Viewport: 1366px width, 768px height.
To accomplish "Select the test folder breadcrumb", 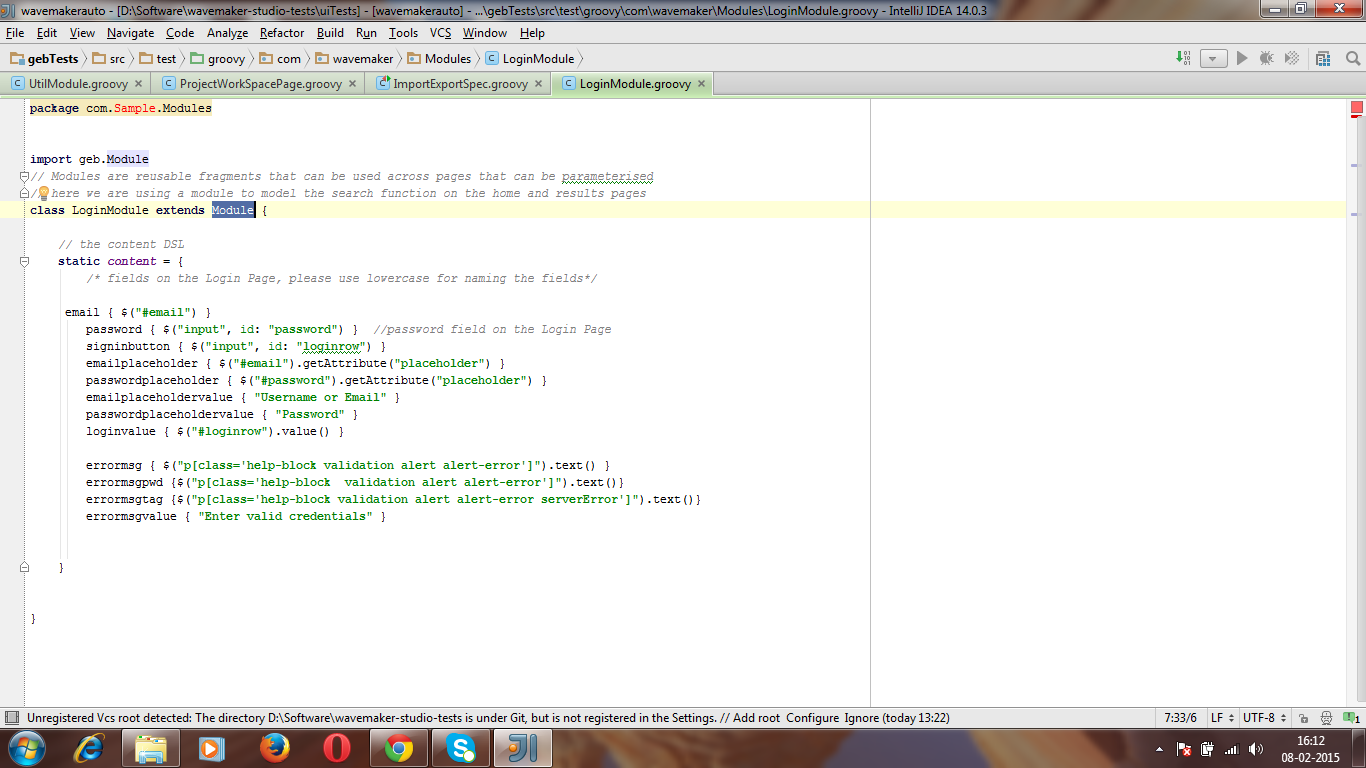I will (x=158, y=59).
